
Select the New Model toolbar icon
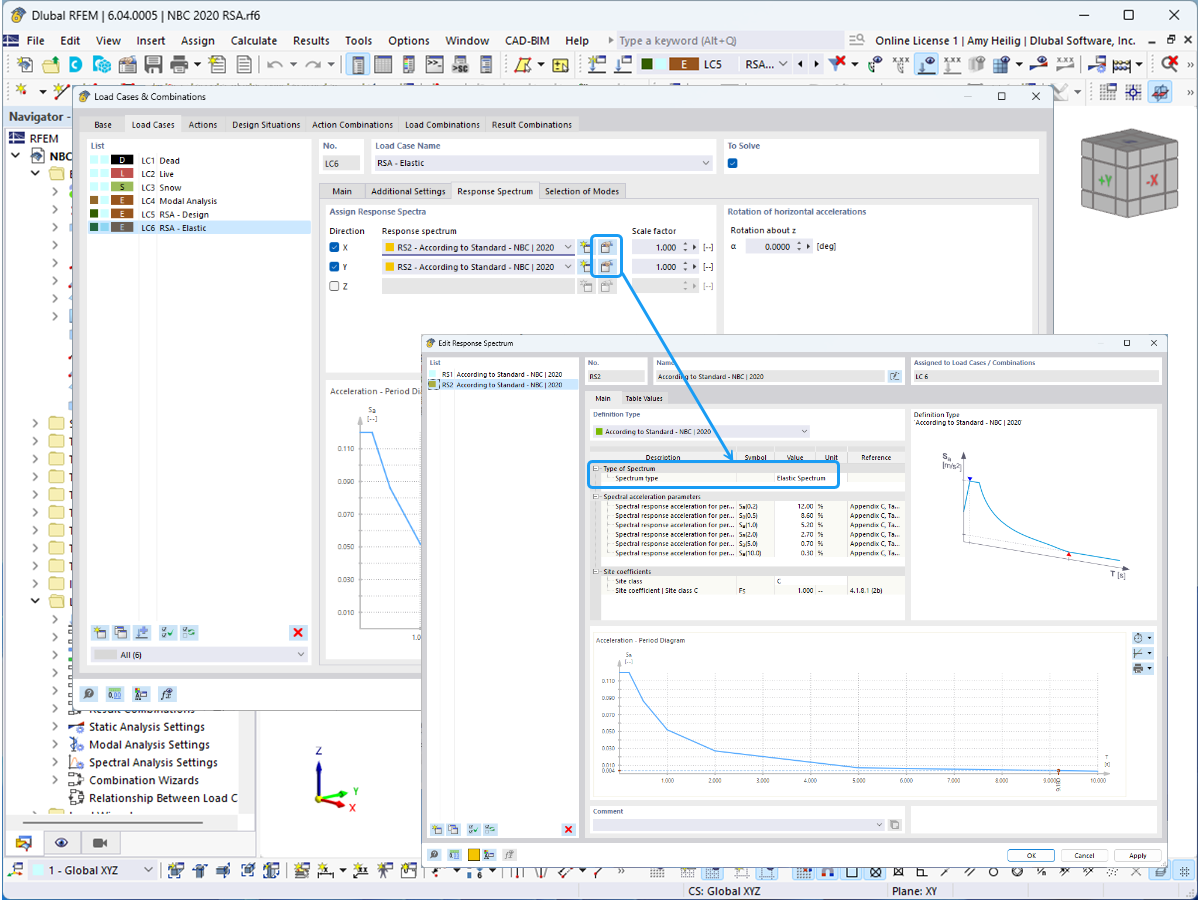tap(23, 63)
